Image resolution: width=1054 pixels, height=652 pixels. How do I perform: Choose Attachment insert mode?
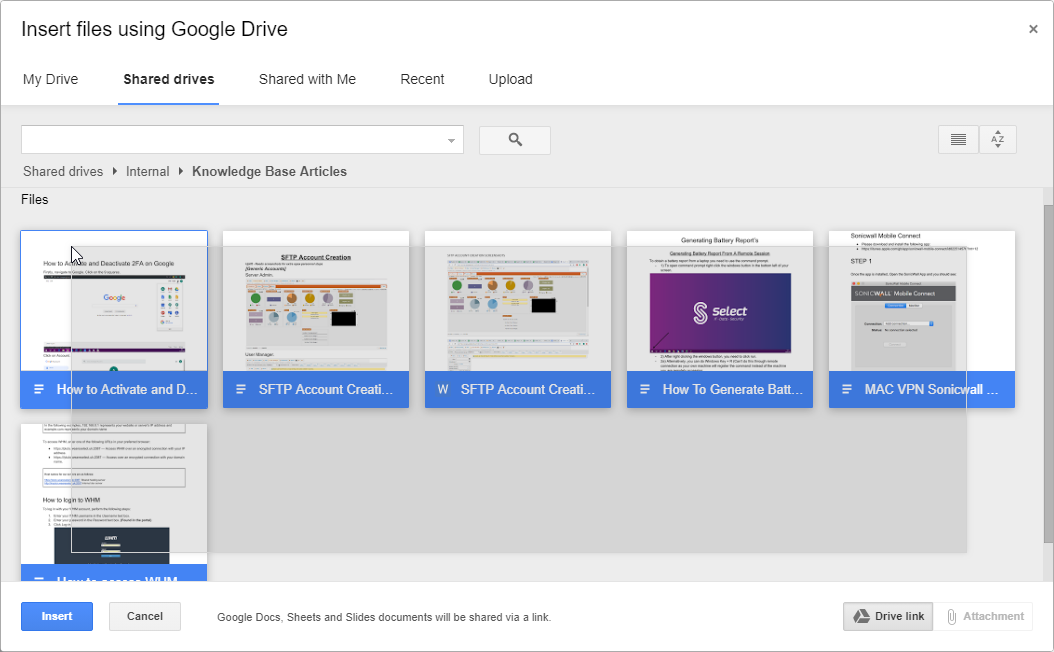click(984, 616)
